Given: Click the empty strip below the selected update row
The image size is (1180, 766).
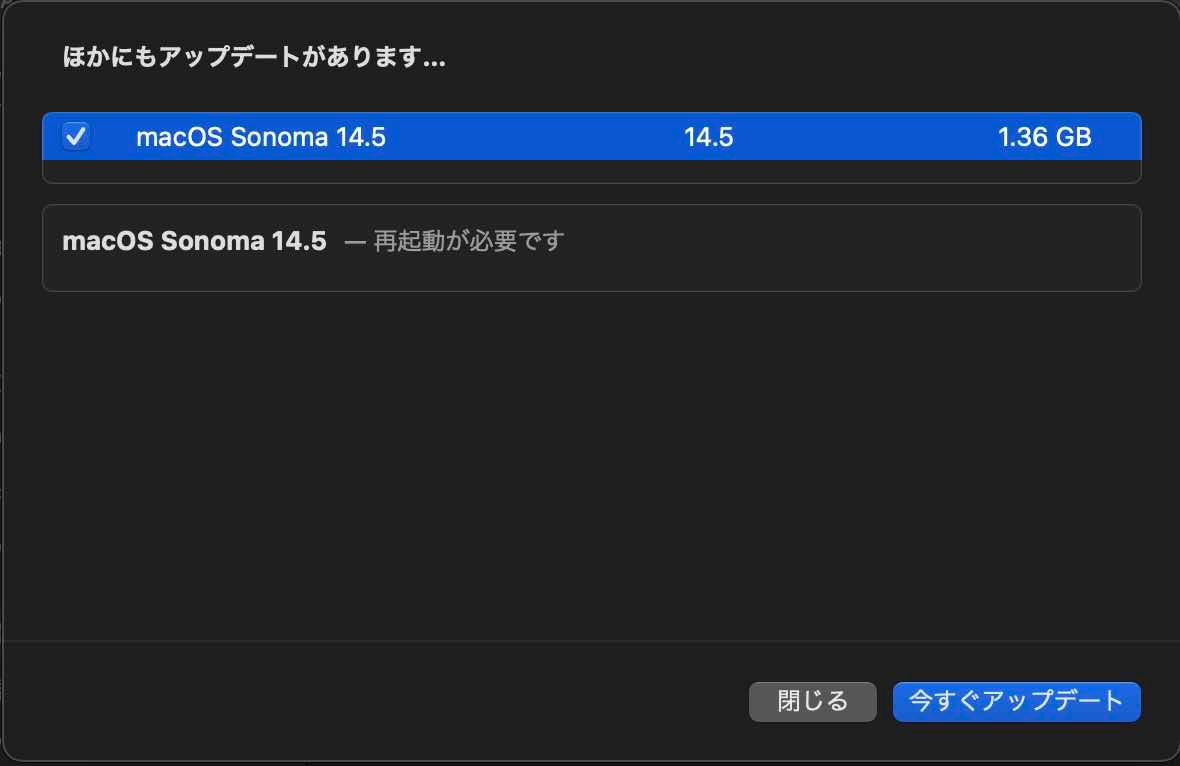Looking at the screenshot, I should pos(590,171).
